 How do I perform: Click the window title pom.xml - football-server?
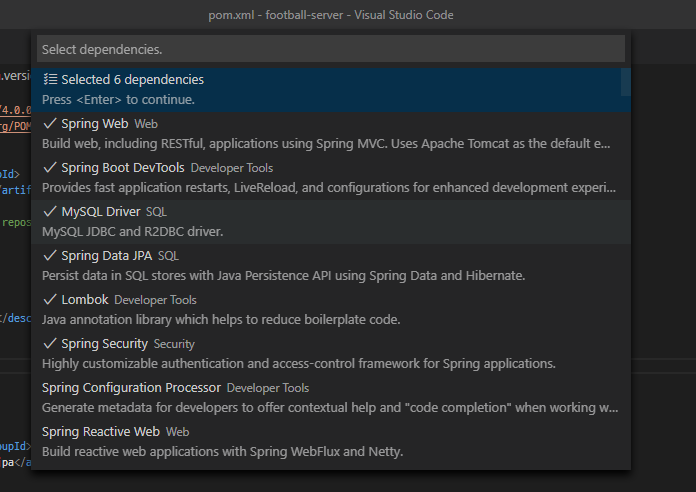click(x=331, y=15)
